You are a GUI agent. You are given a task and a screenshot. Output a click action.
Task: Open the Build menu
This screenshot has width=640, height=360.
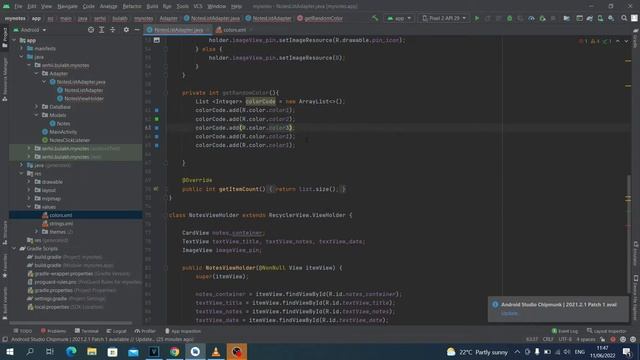pos(152,6)
